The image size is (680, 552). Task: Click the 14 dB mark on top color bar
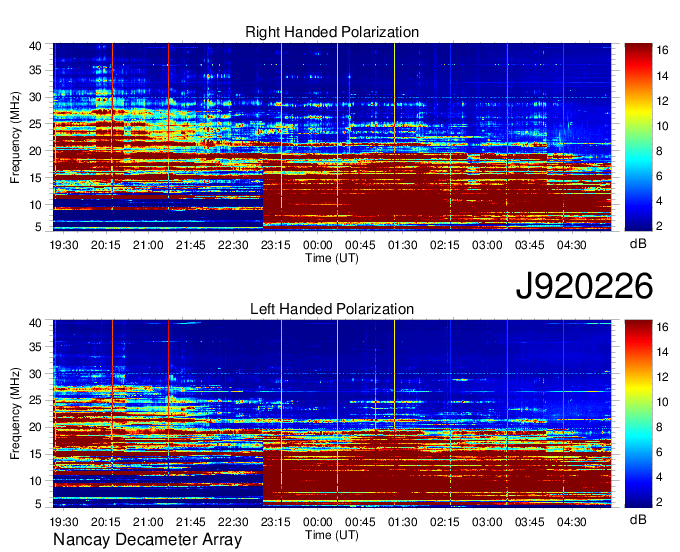point(662,76)
